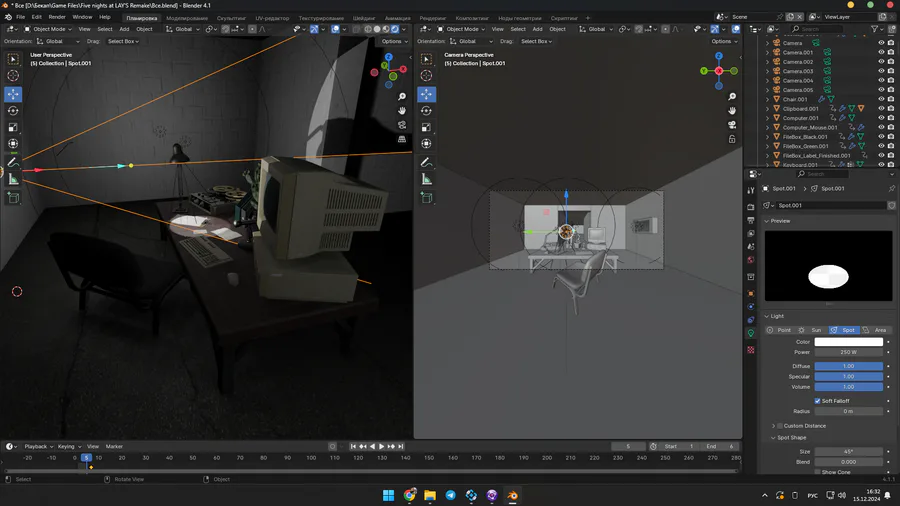The image size is (900, 506).
Task: Select the Point light type
Action: click(x=779, y=330)
